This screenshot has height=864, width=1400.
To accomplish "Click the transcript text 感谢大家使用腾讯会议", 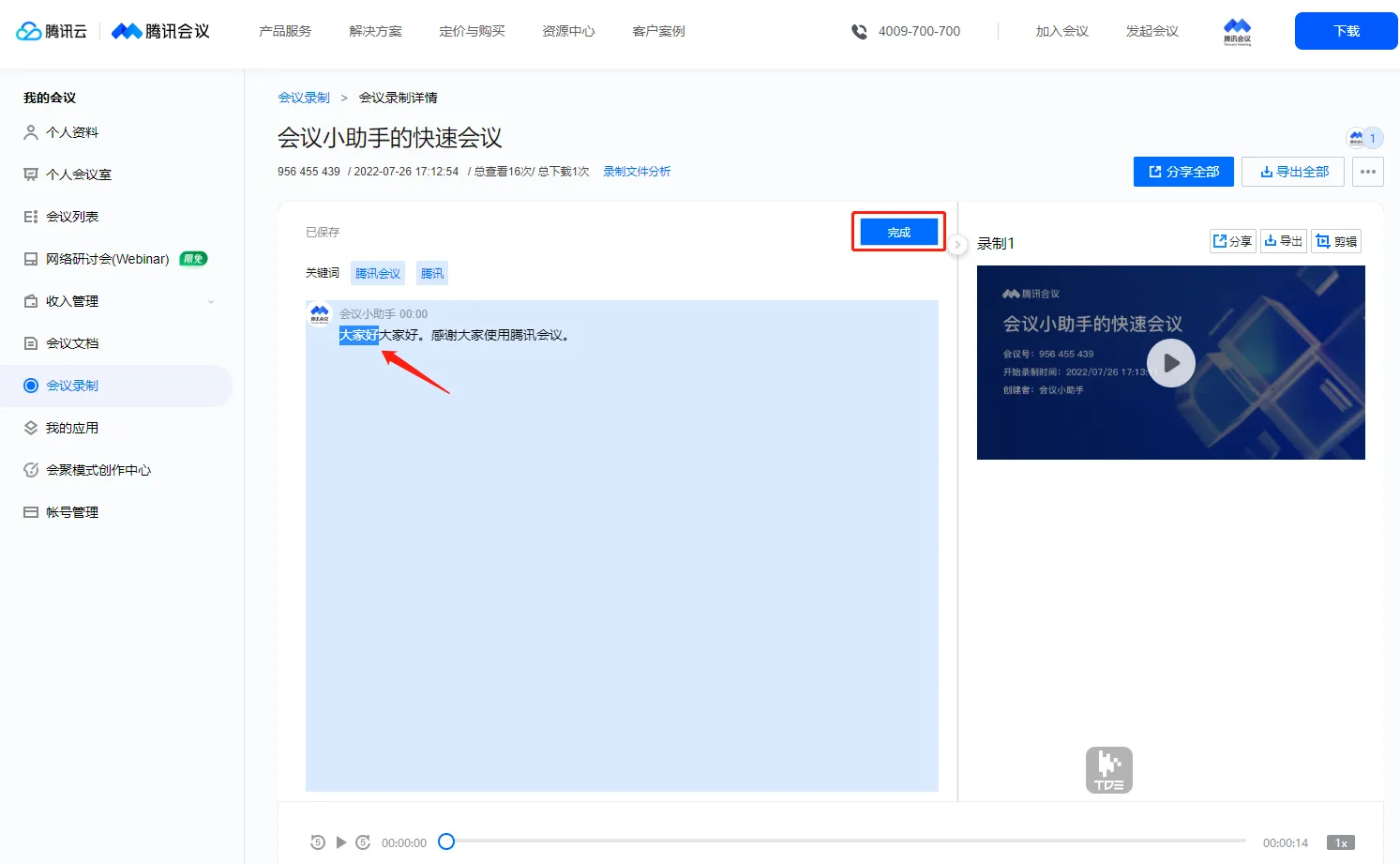I will pyautogui.click(x=500, y=335).
